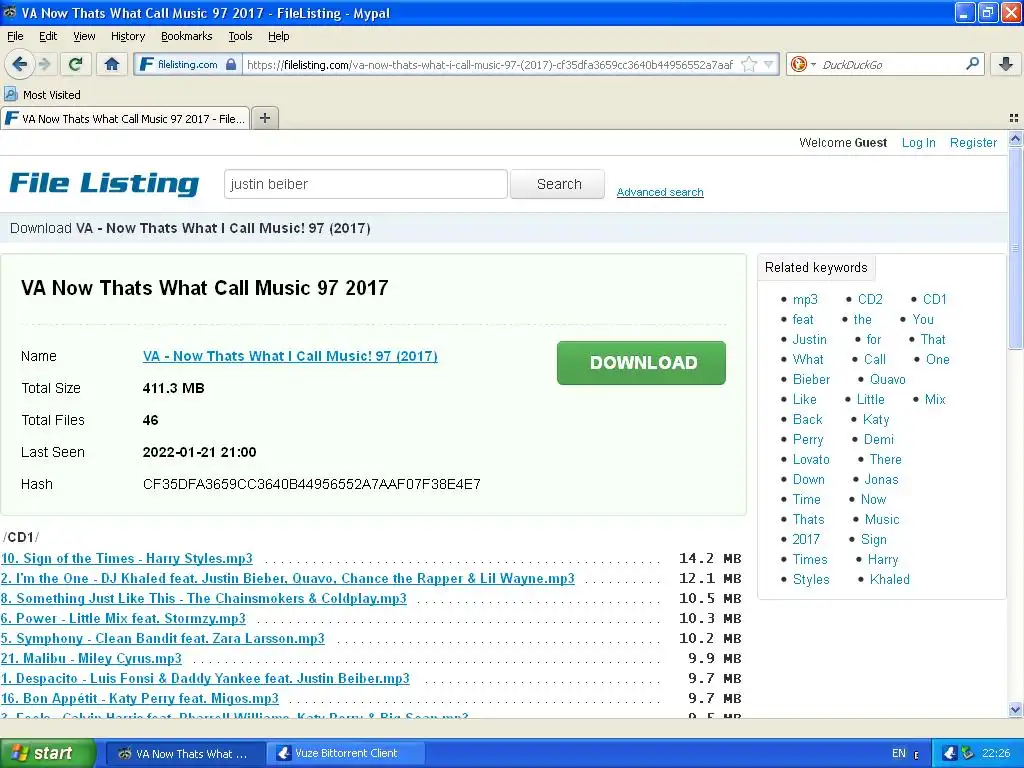The width and height of the screenshot is (1024, 768).
Task: Select the VA Now Thats What Call Music tab
Action: pos(125,118)
